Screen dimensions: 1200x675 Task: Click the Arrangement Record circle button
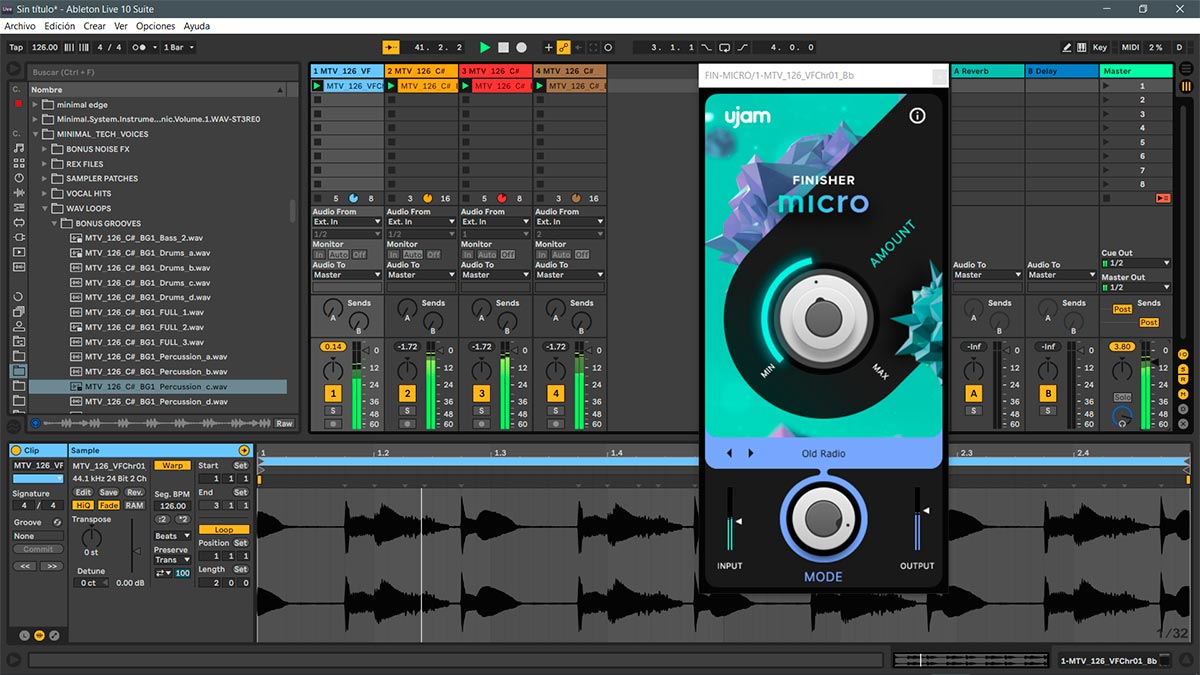[521, 47]
